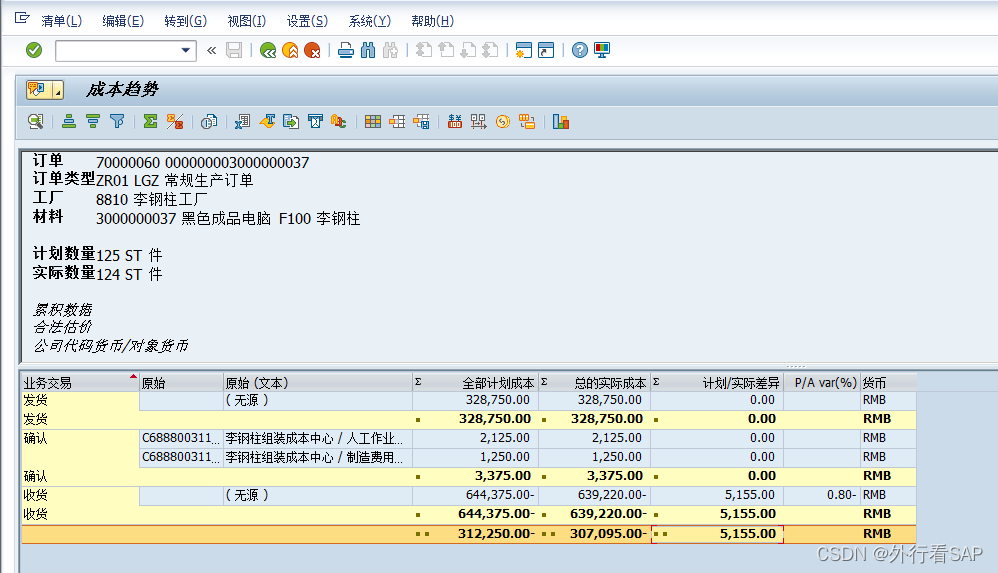Select the 全部计划成本 column header
Viewport: 998px width, 573px height.
coord(475,383)
